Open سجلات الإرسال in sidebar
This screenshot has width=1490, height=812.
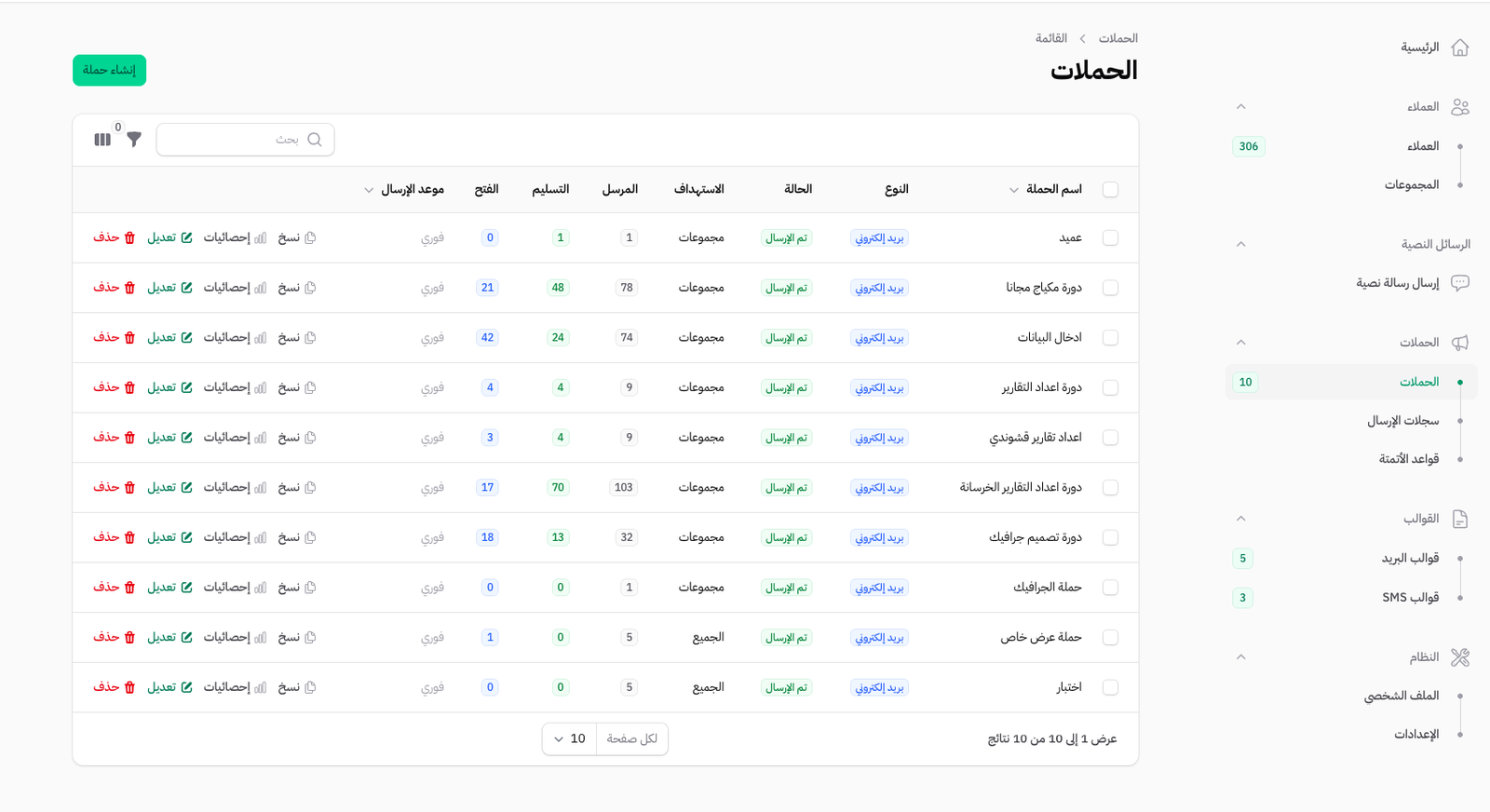[1402, 421]
